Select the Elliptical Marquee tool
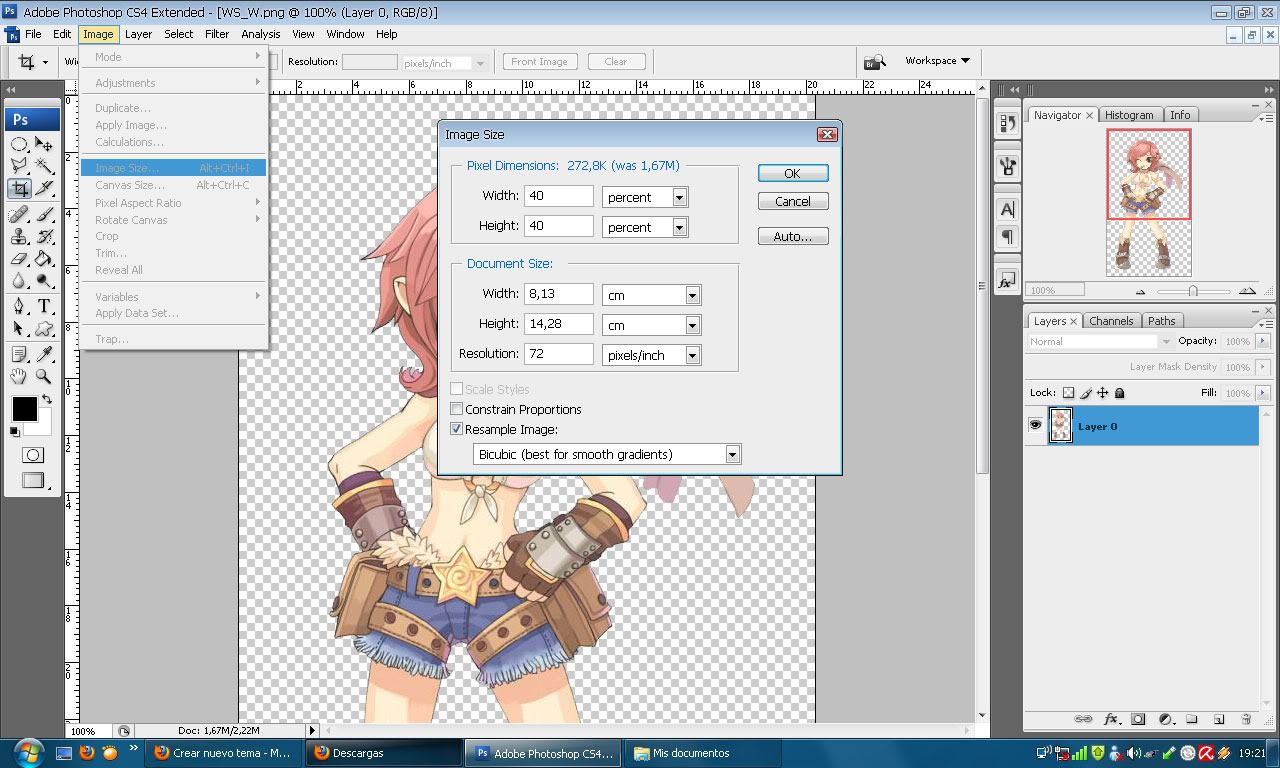Image resolution: width=1280 pixels, height=768 pixels. [19, 145]
